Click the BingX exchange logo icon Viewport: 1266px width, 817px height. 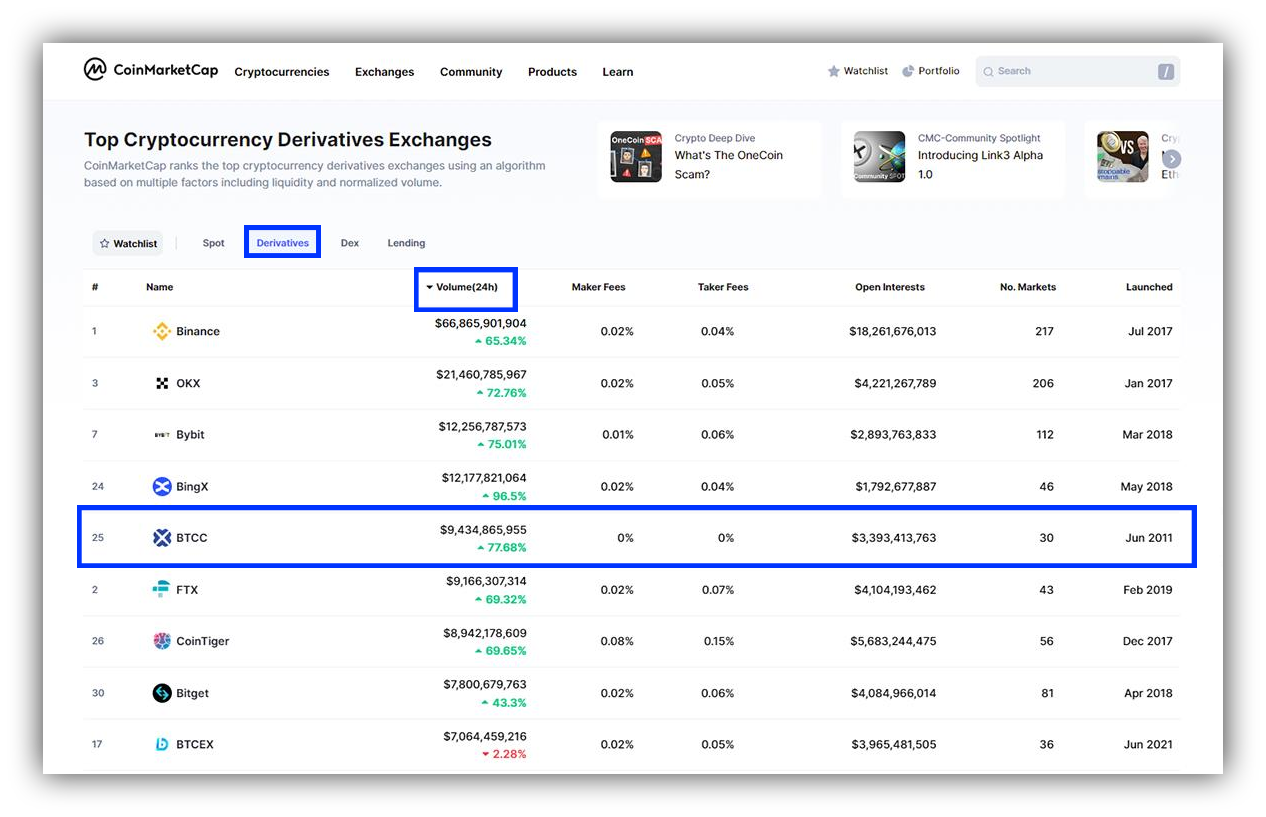click(x=162, y=486)
